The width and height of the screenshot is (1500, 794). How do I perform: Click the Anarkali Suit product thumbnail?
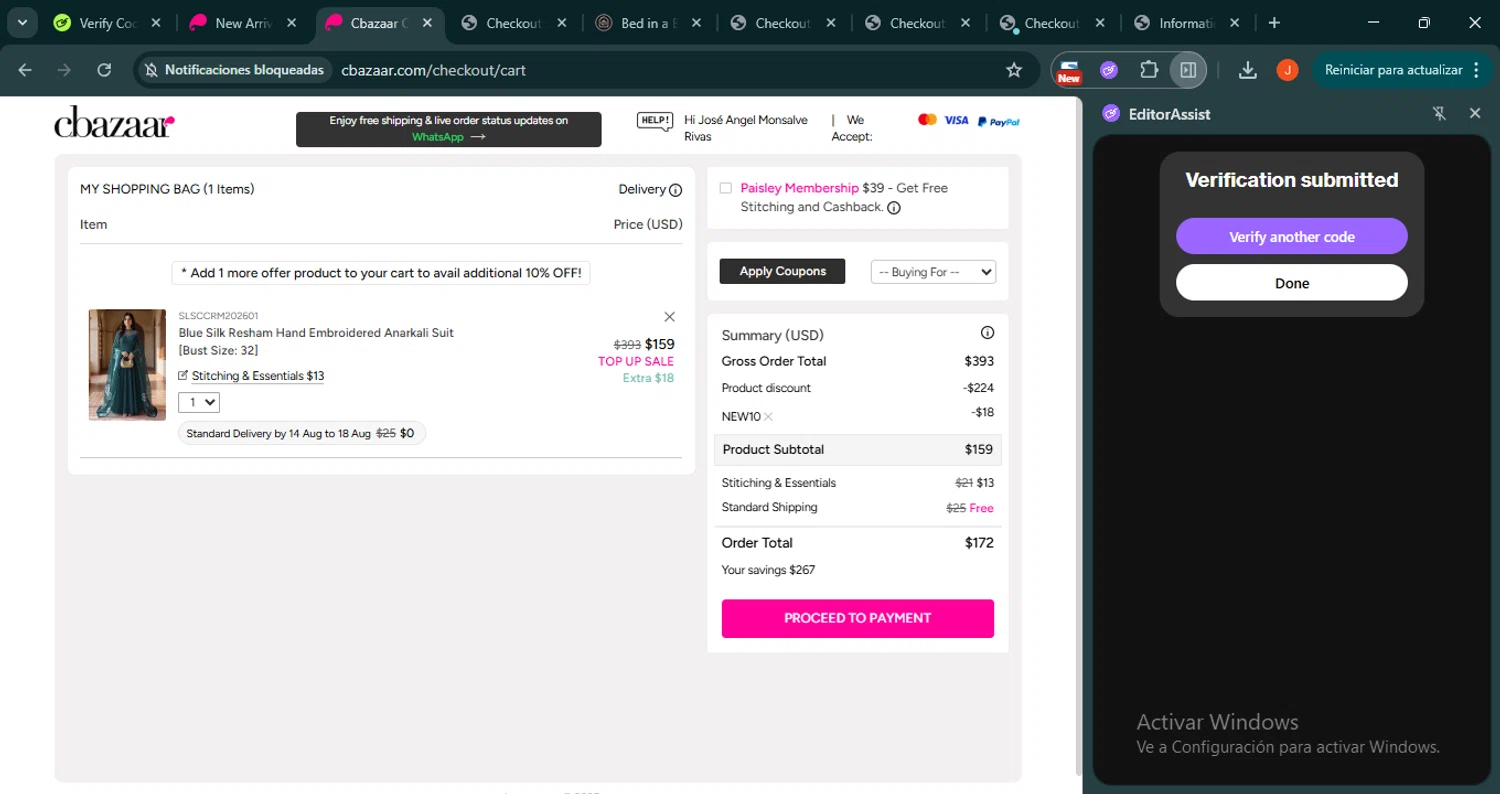[x=127, y=365]
